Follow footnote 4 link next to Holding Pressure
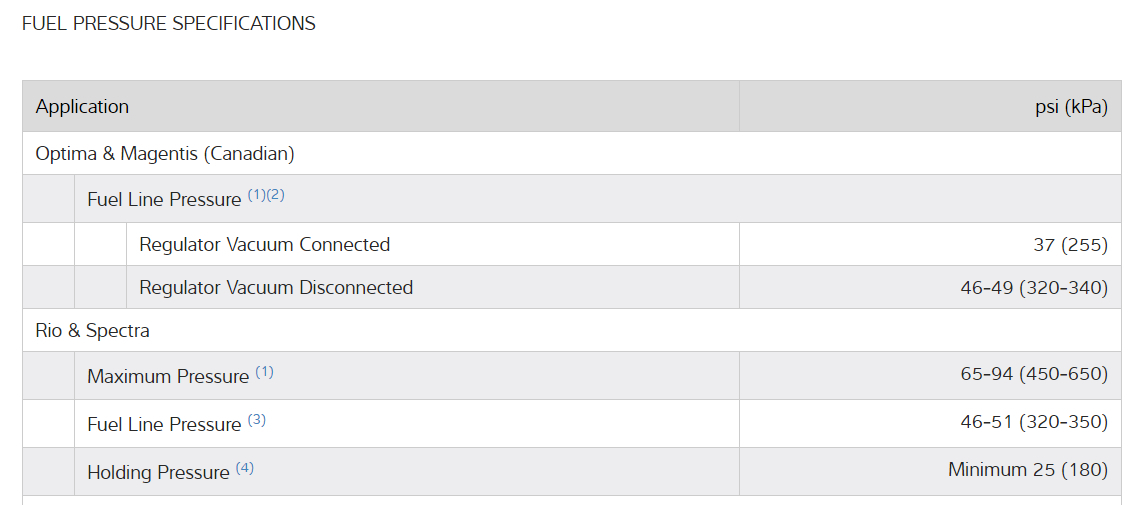 pyautogui.click(x=245, y=467)
